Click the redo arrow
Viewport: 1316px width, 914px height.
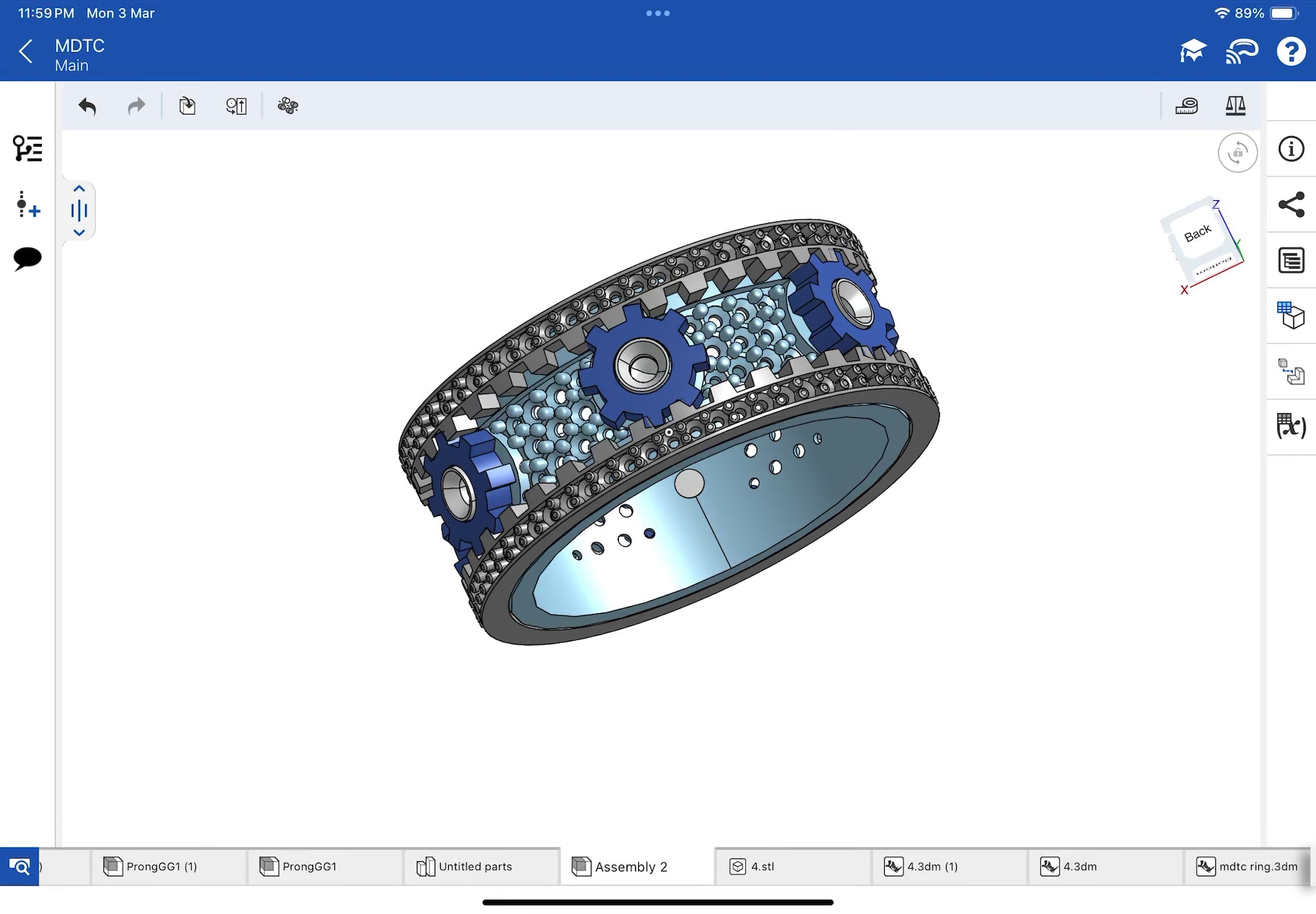coord(136,106)
